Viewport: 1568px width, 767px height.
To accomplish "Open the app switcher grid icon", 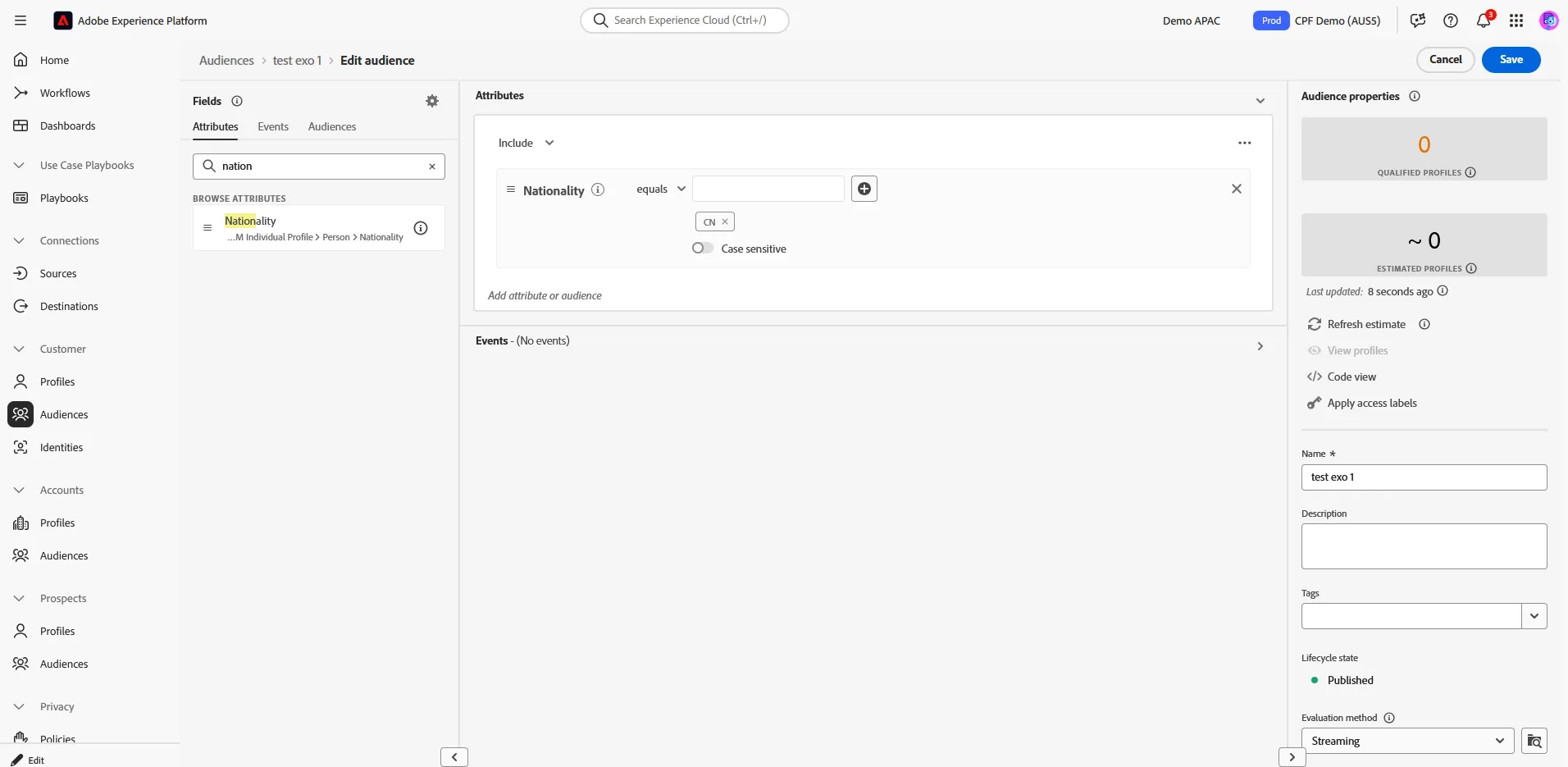I will (1516, 21).
